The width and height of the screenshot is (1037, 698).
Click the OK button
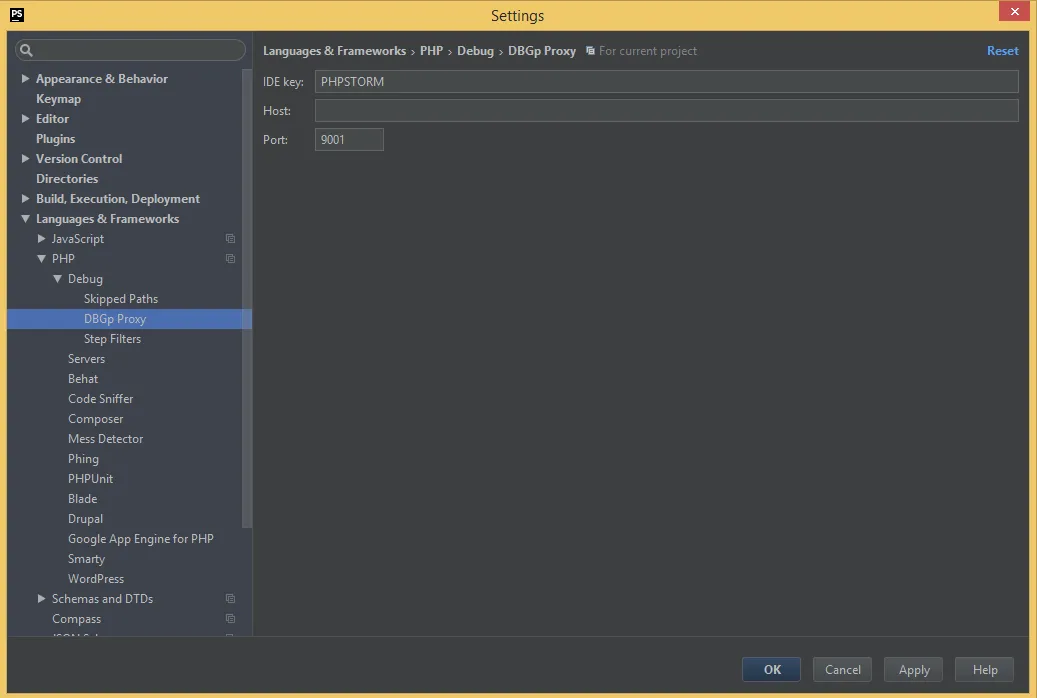click(x=772, y=670)
